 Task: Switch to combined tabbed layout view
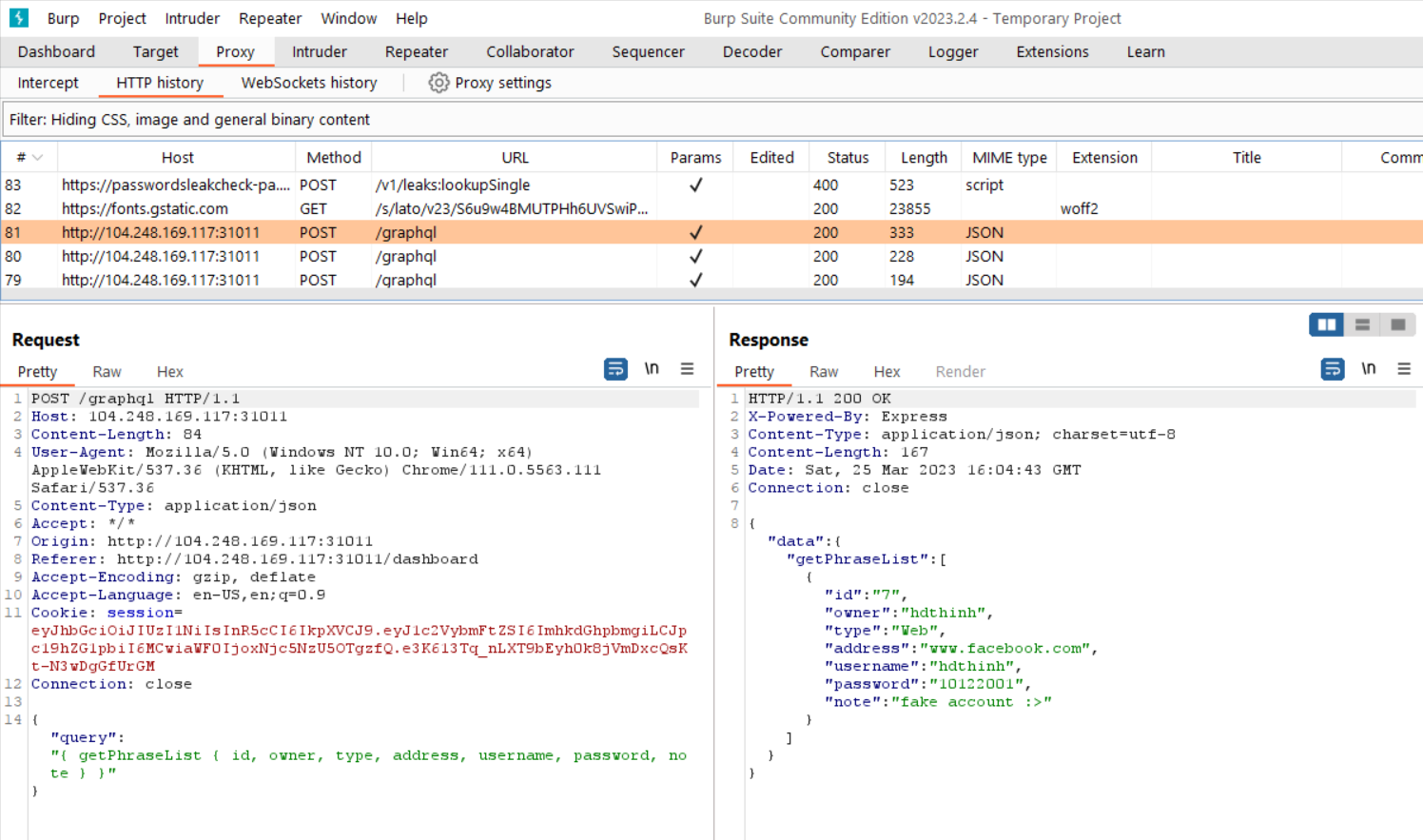click(x=1398, y=325)
